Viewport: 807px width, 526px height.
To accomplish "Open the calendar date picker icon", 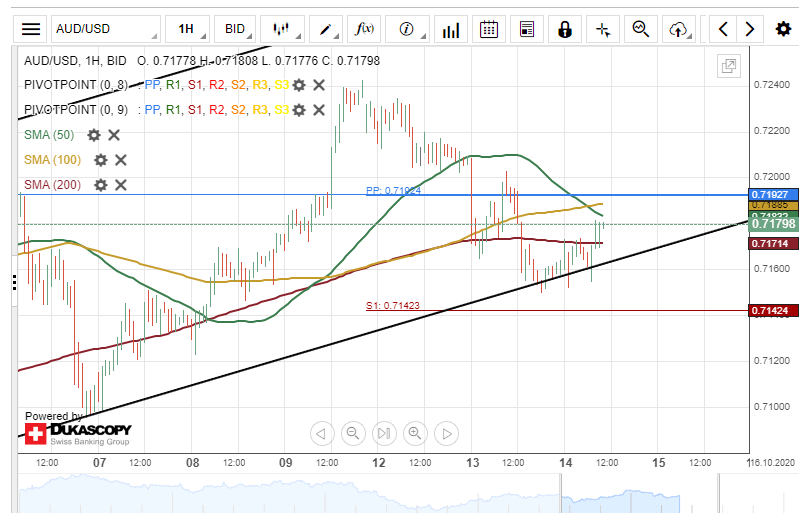I will point(489,29).
